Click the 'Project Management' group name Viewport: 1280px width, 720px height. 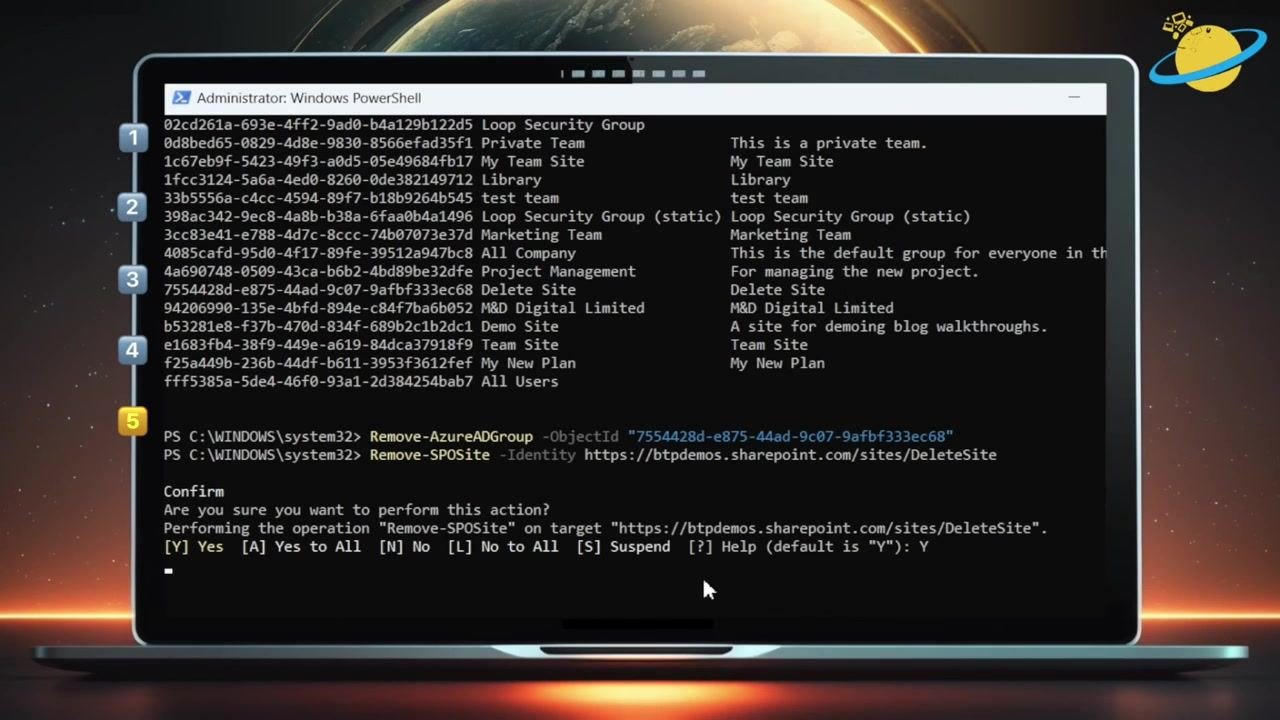[x=558, y=271]
